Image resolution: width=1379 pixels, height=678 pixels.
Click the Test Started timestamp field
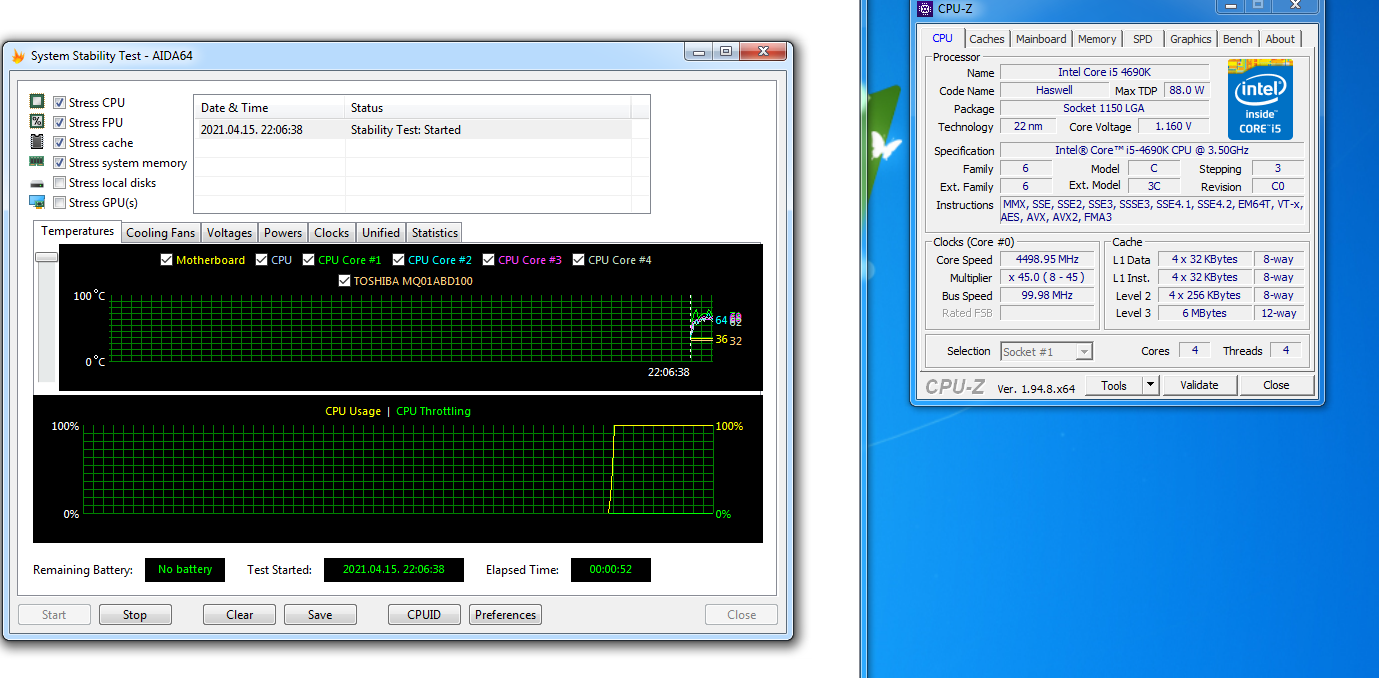pos(394,570)
